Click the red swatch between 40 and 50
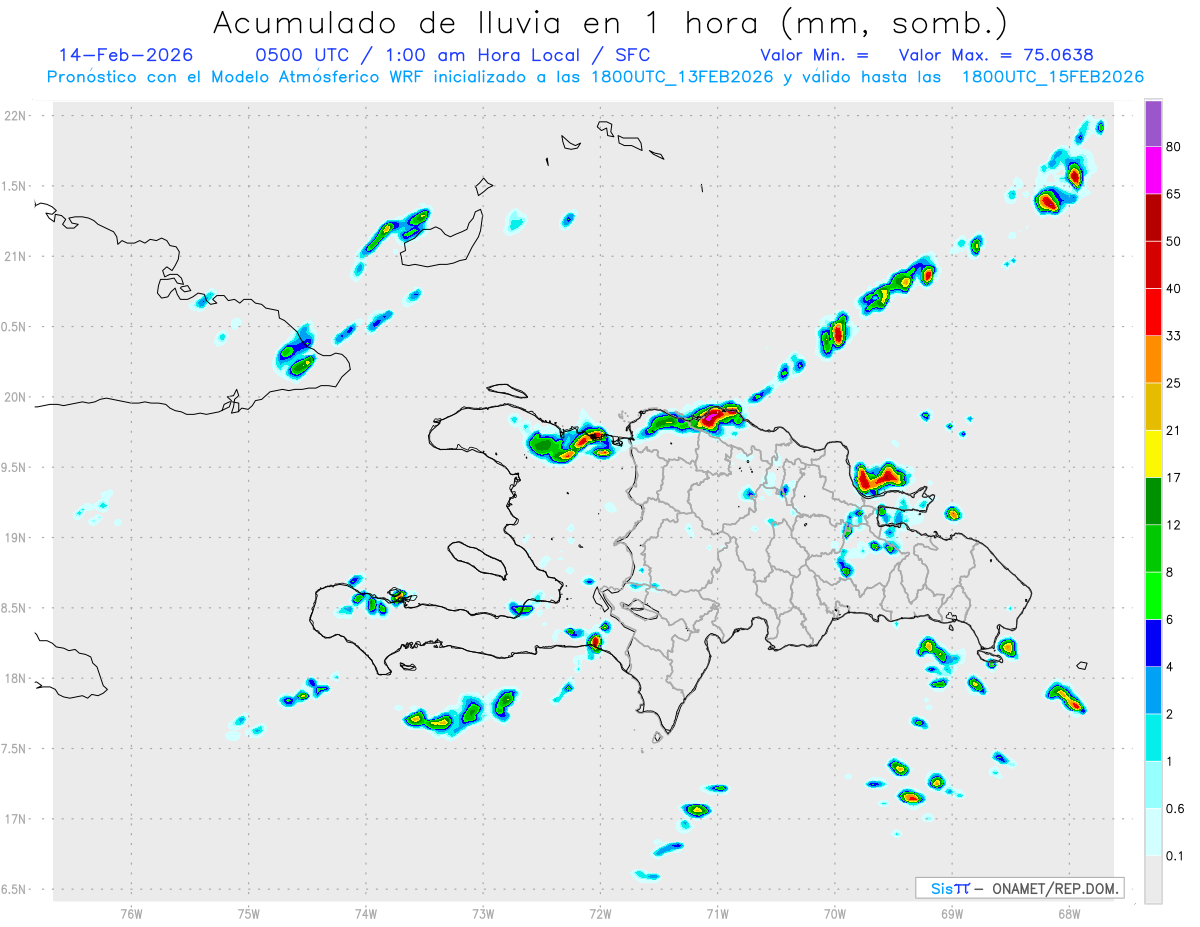 click(x=1153, y=265)
